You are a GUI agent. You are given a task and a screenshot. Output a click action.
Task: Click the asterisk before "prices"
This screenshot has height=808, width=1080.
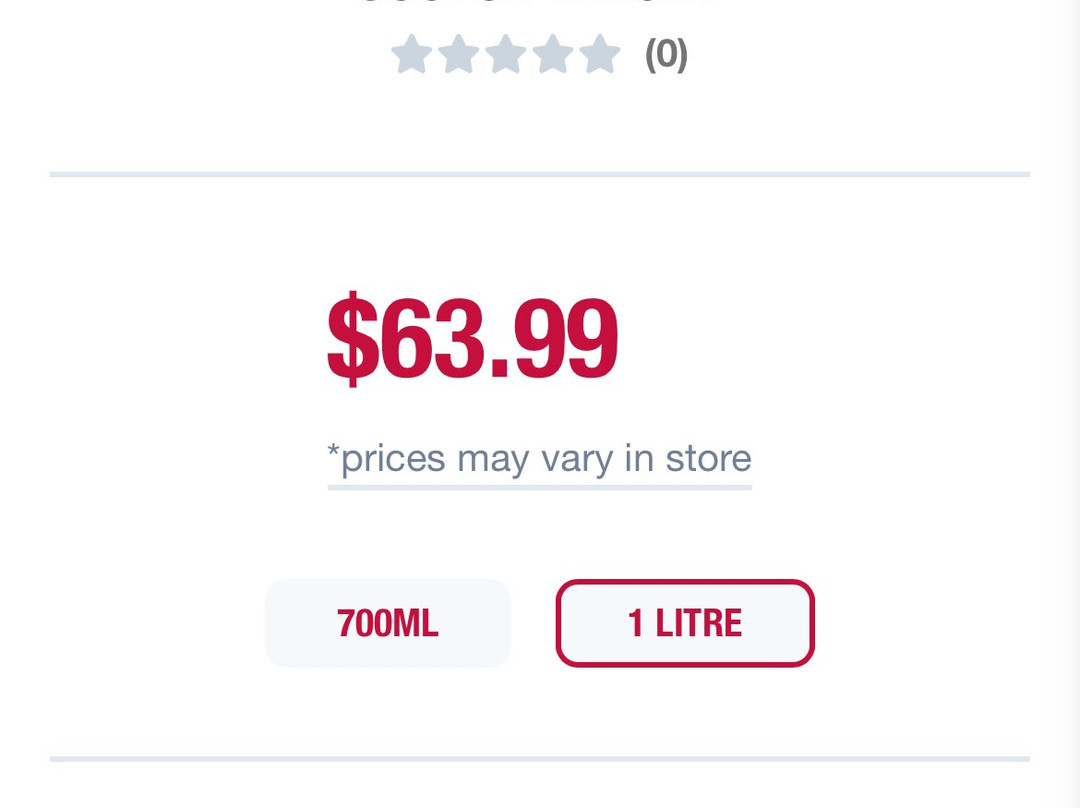coord(333,453)
